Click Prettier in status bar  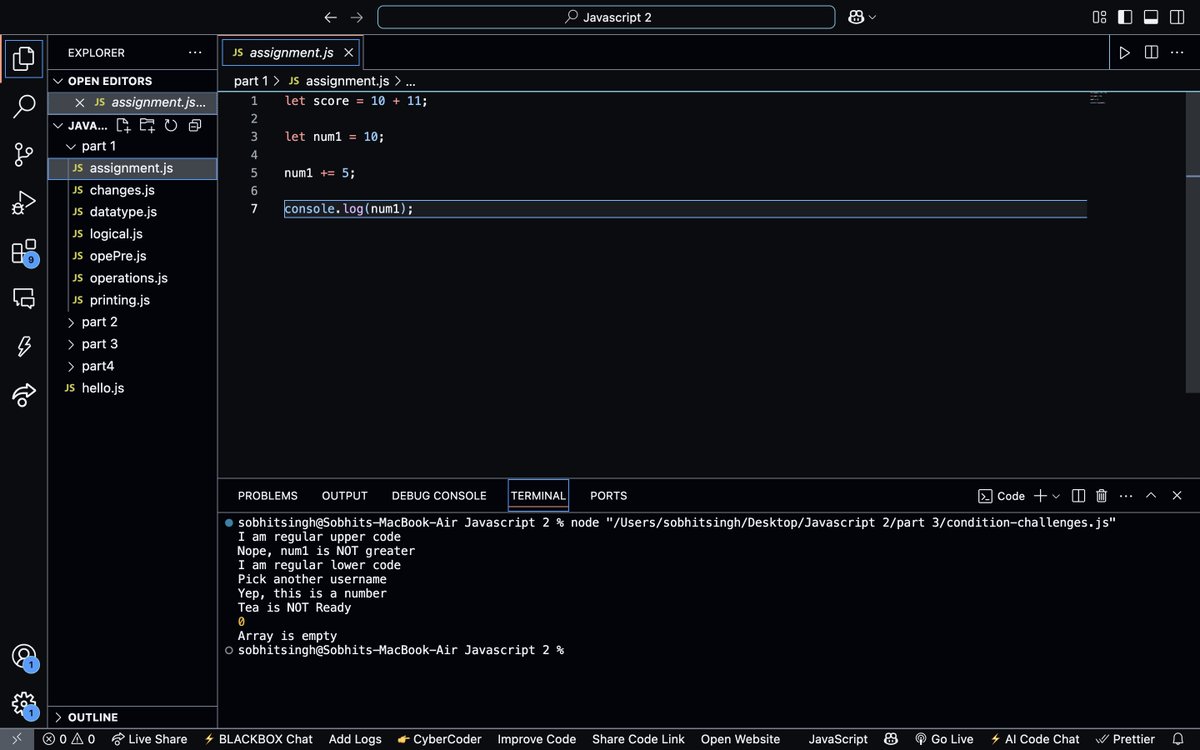point(1125,739)
